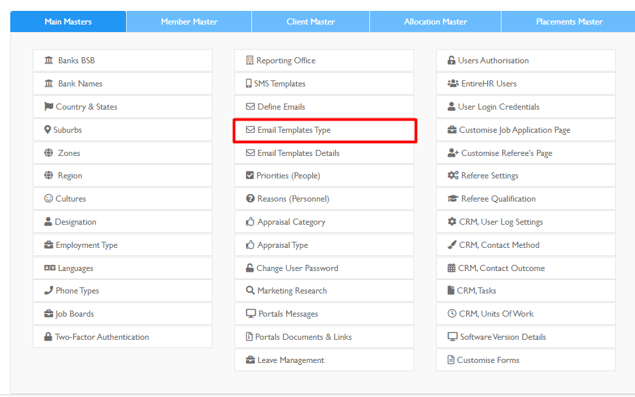Image resolution: width=635 pixels, height=397 pixels.
Task: Open Users Authorisation settings
Action: [x=526, y=61]
